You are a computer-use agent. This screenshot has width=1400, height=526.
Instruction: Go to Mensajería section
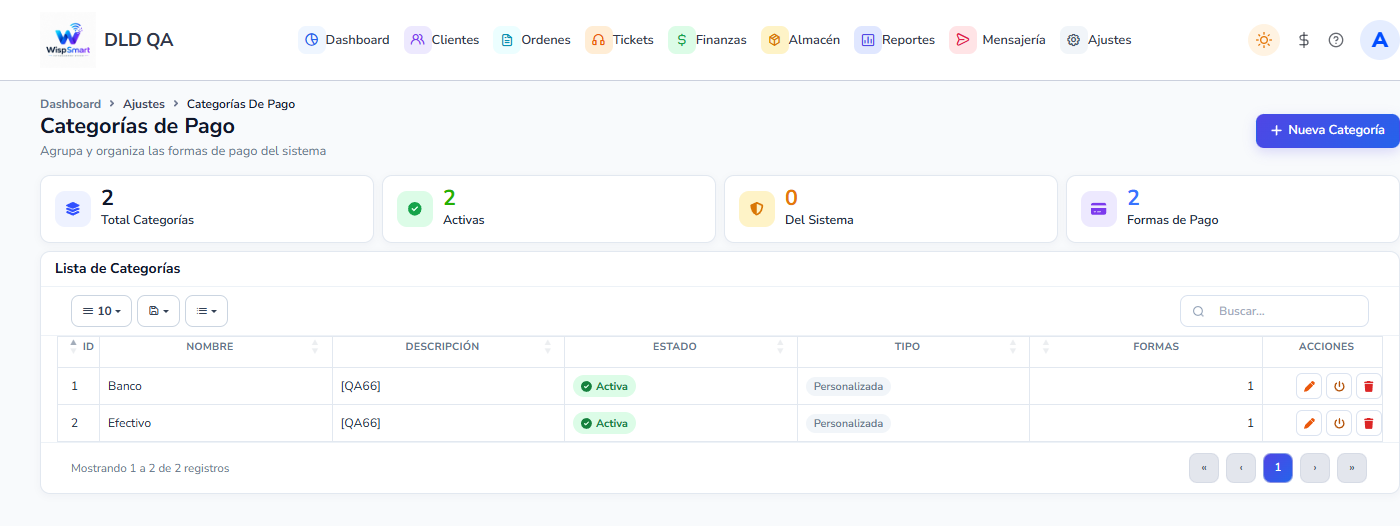pos(998,40)
